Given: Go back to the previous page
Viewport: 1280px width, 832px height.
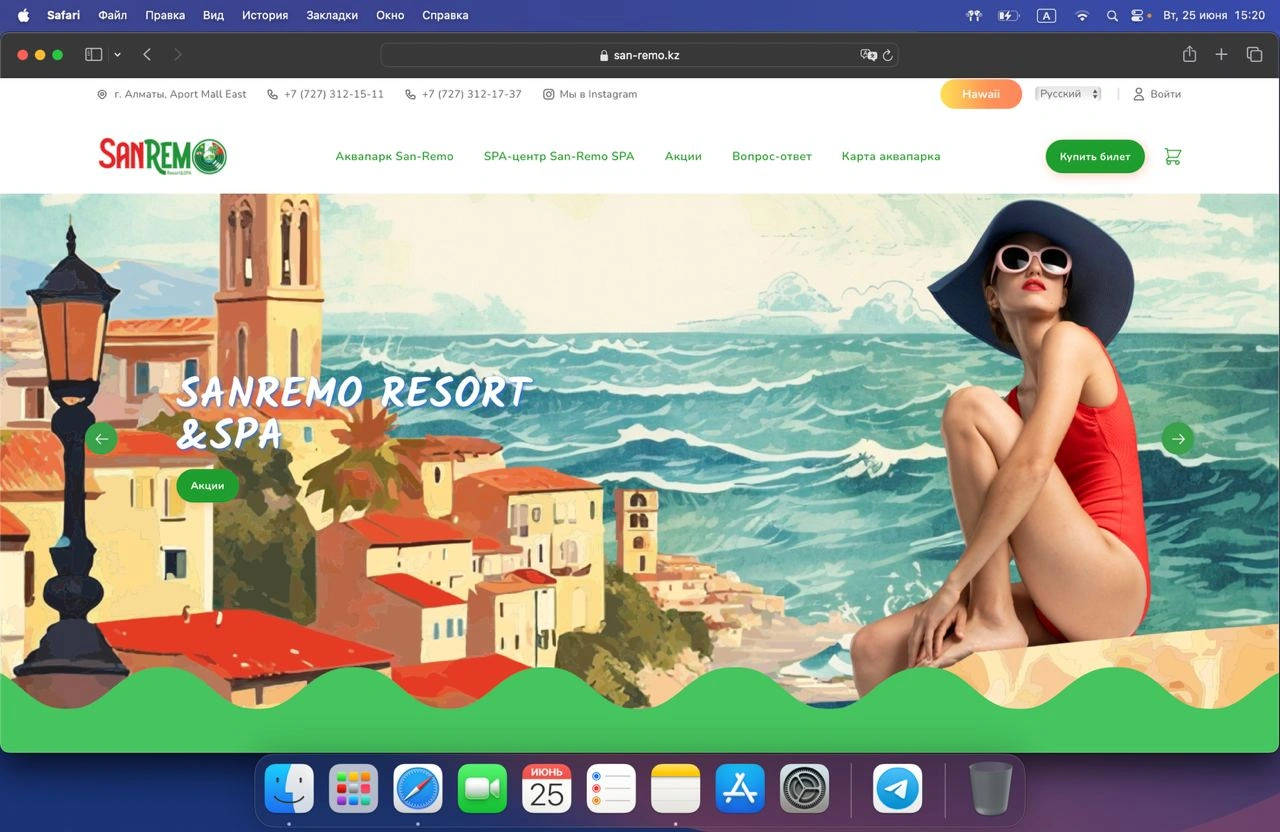Looking at the screenshot, I should tap(147, 55).
